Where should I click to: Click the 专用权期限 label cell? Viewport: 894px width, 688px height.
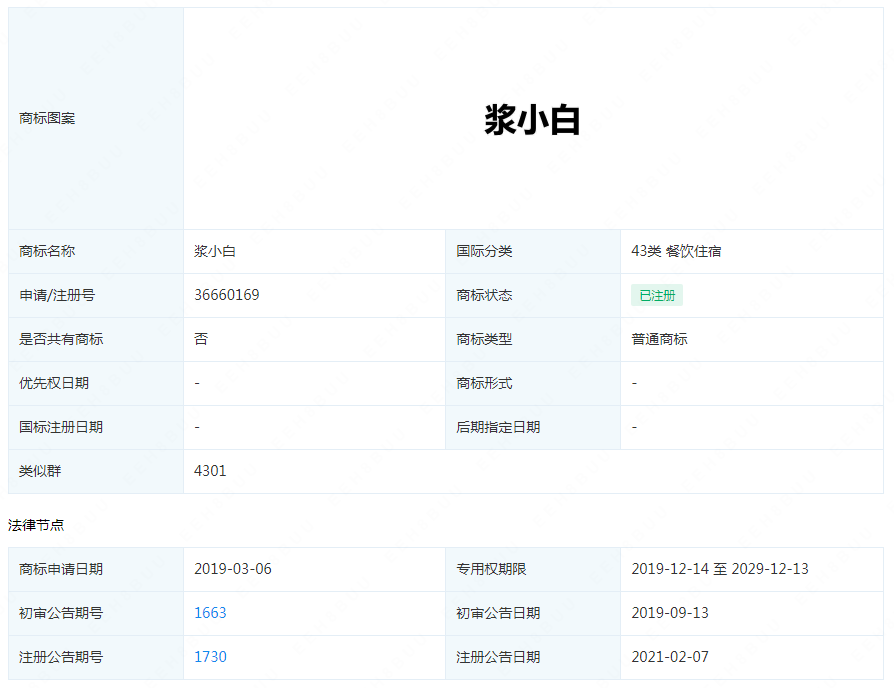click(533, 569)
